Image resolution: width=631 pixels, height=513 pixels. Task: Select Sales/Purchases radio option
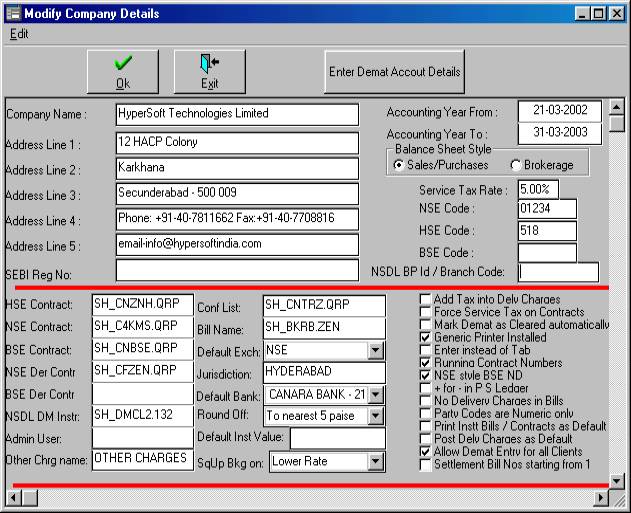(x=398, y=165)
